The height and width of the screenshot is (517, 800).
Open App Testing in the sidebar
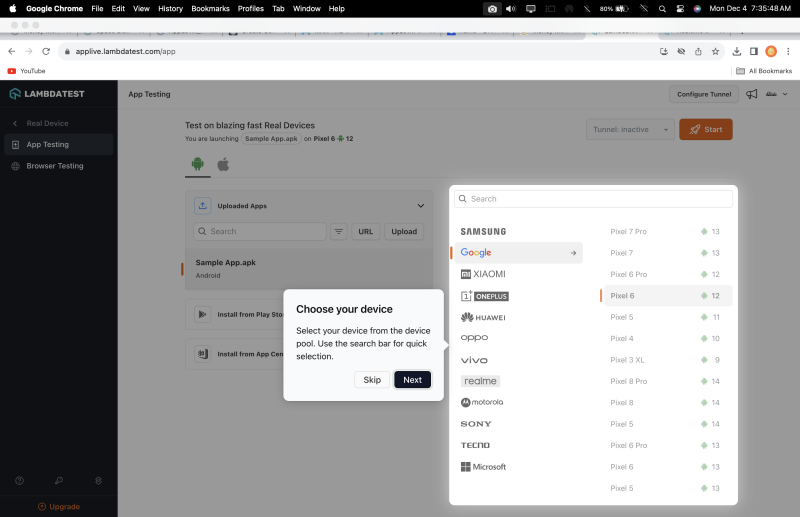tap(59, 144)
